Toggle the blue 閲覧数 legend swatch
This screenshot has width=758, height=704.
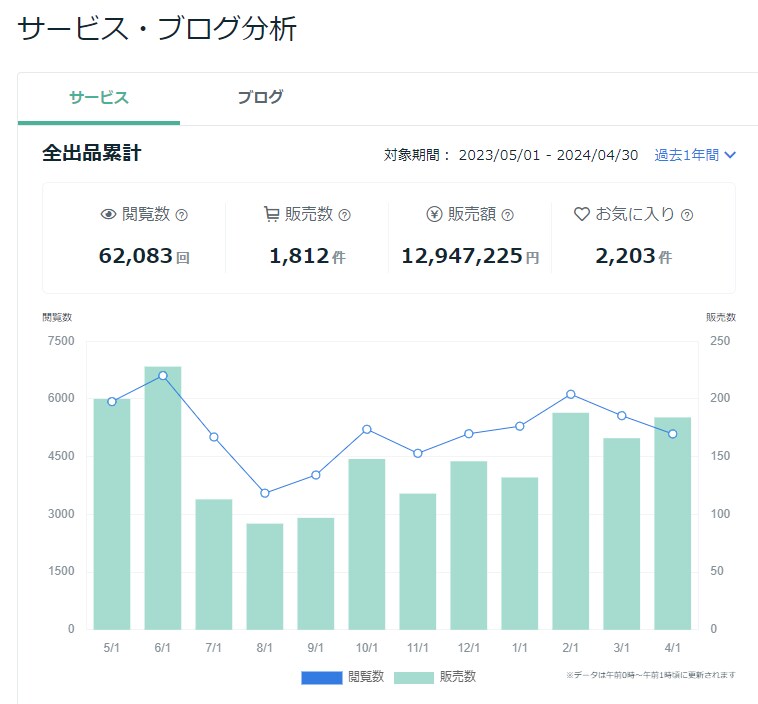click(321, 678)
